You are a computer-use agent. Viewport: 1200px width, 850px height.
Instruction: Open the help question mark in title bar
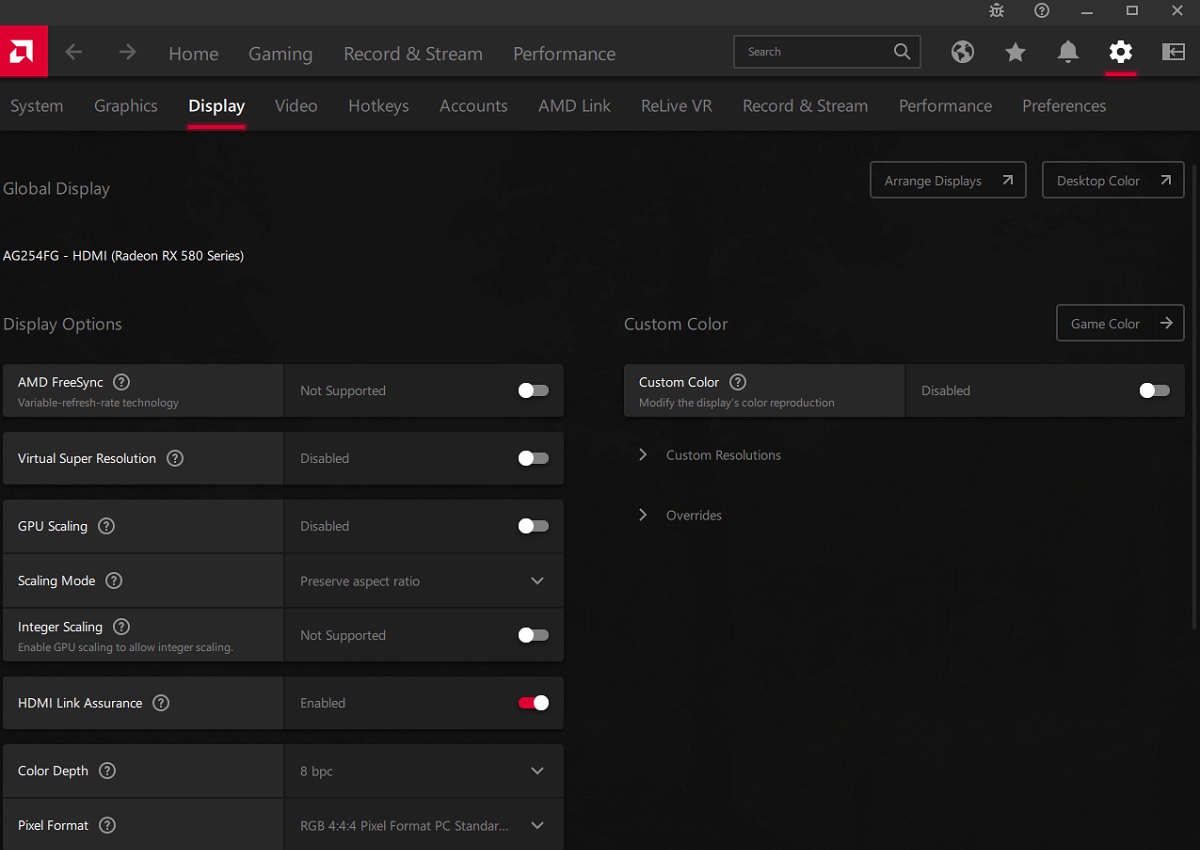tap(1042, 11)
